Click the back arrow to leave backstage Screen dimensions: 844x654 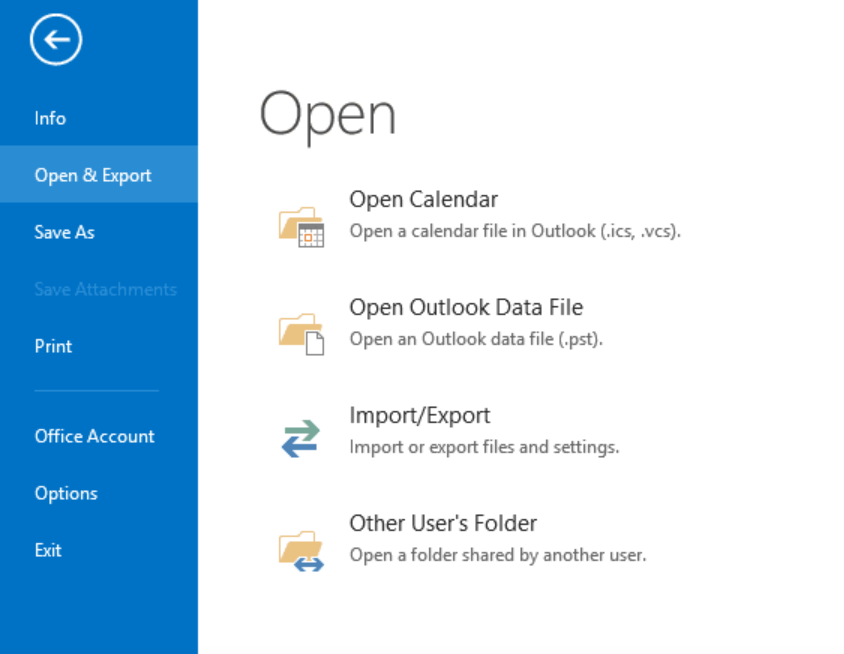click(x=56, y=40)
